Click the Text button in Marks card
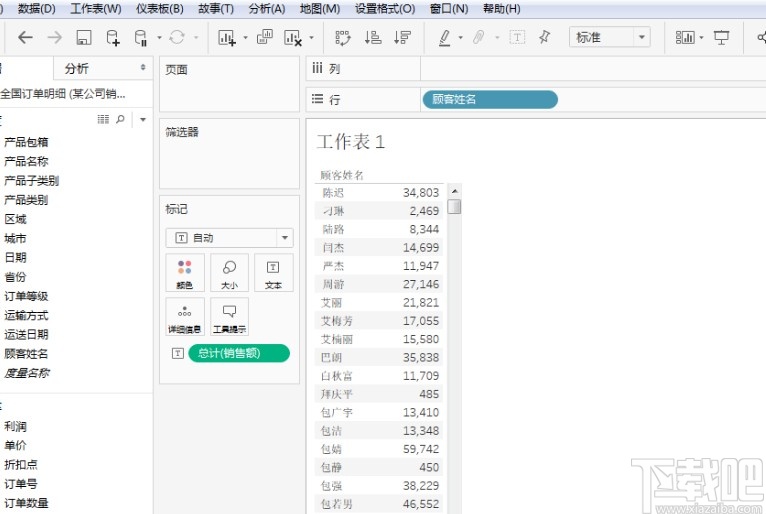The width and height of the screenshot is (766, 514). 273,273
